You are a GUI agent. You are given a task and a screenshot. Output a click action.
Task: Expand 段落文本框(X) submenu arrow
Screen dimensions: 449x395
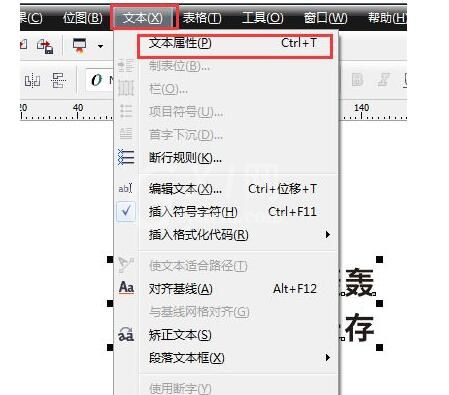[328, 358]
